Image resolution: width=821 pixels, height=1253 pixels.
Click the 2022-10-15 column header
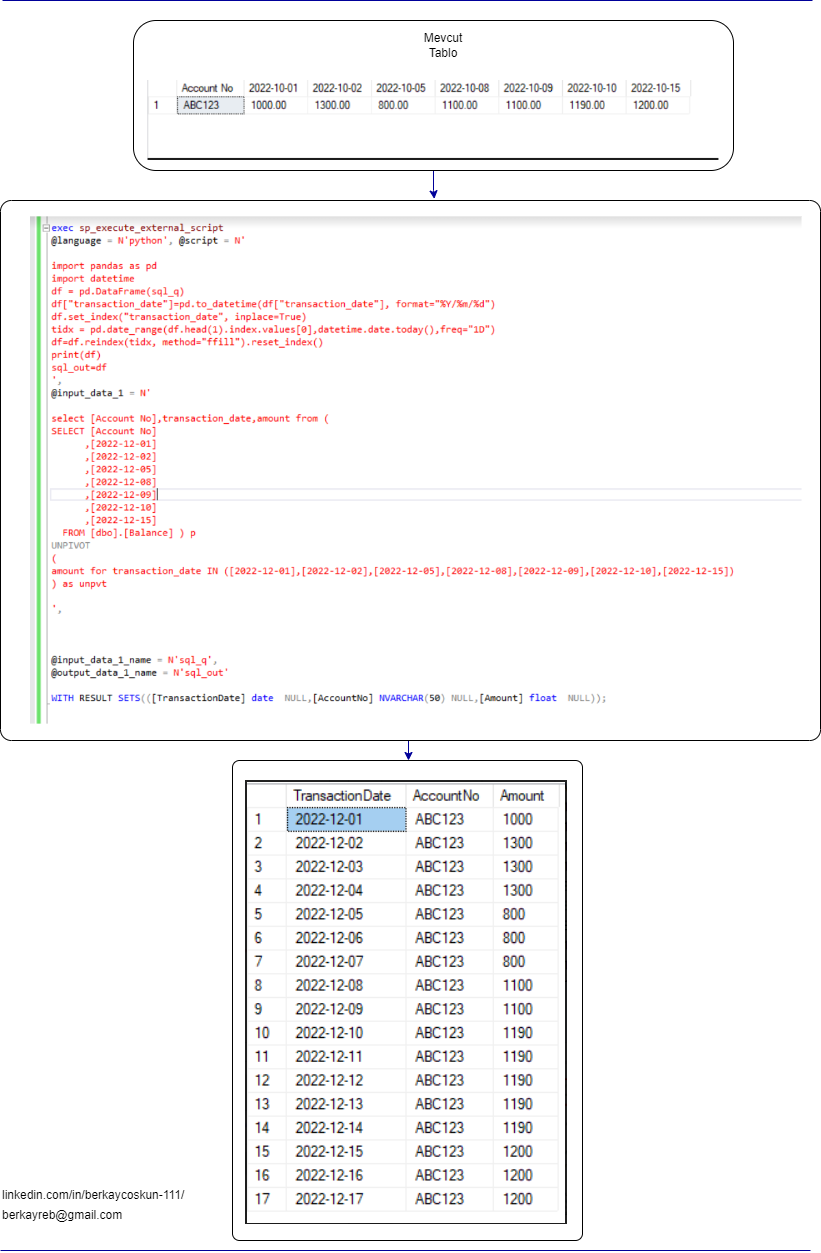(x=656, y=85)
